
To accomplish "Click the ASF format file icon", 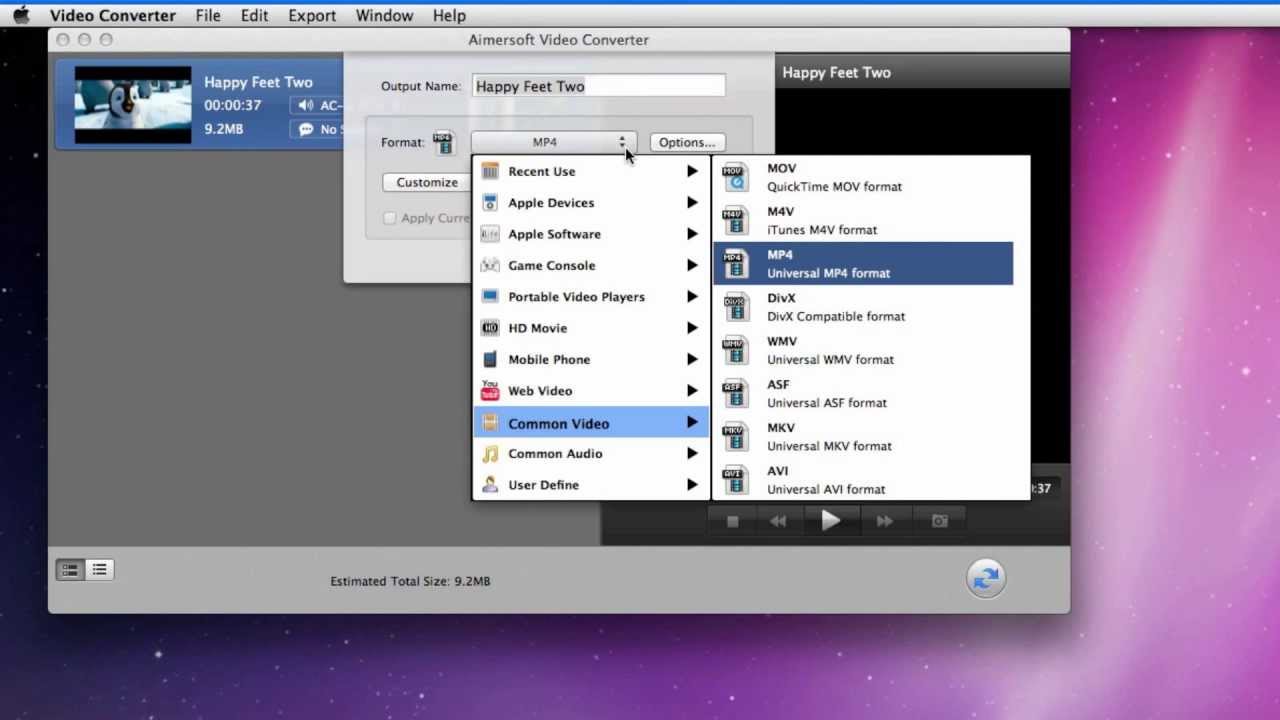I will tap(735, 393).
